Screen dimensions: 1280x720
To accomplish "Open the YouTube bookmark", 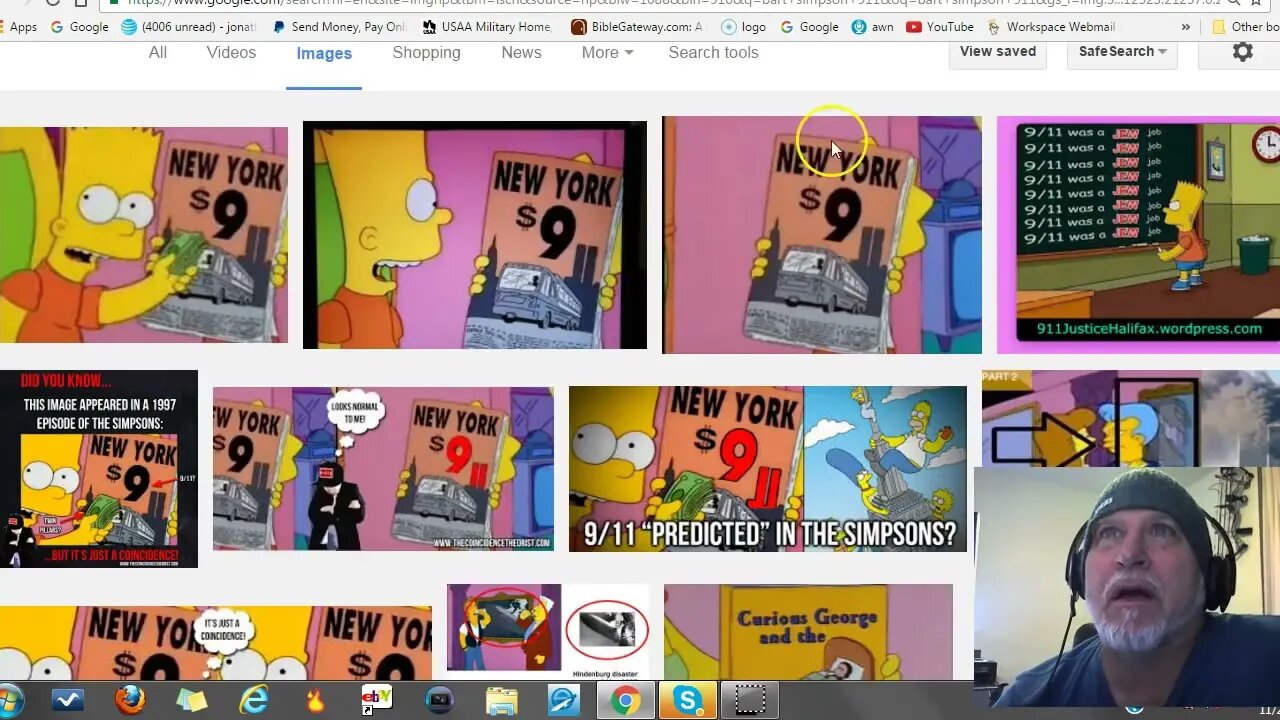I will pyautogui.click(x=940, y=27).
